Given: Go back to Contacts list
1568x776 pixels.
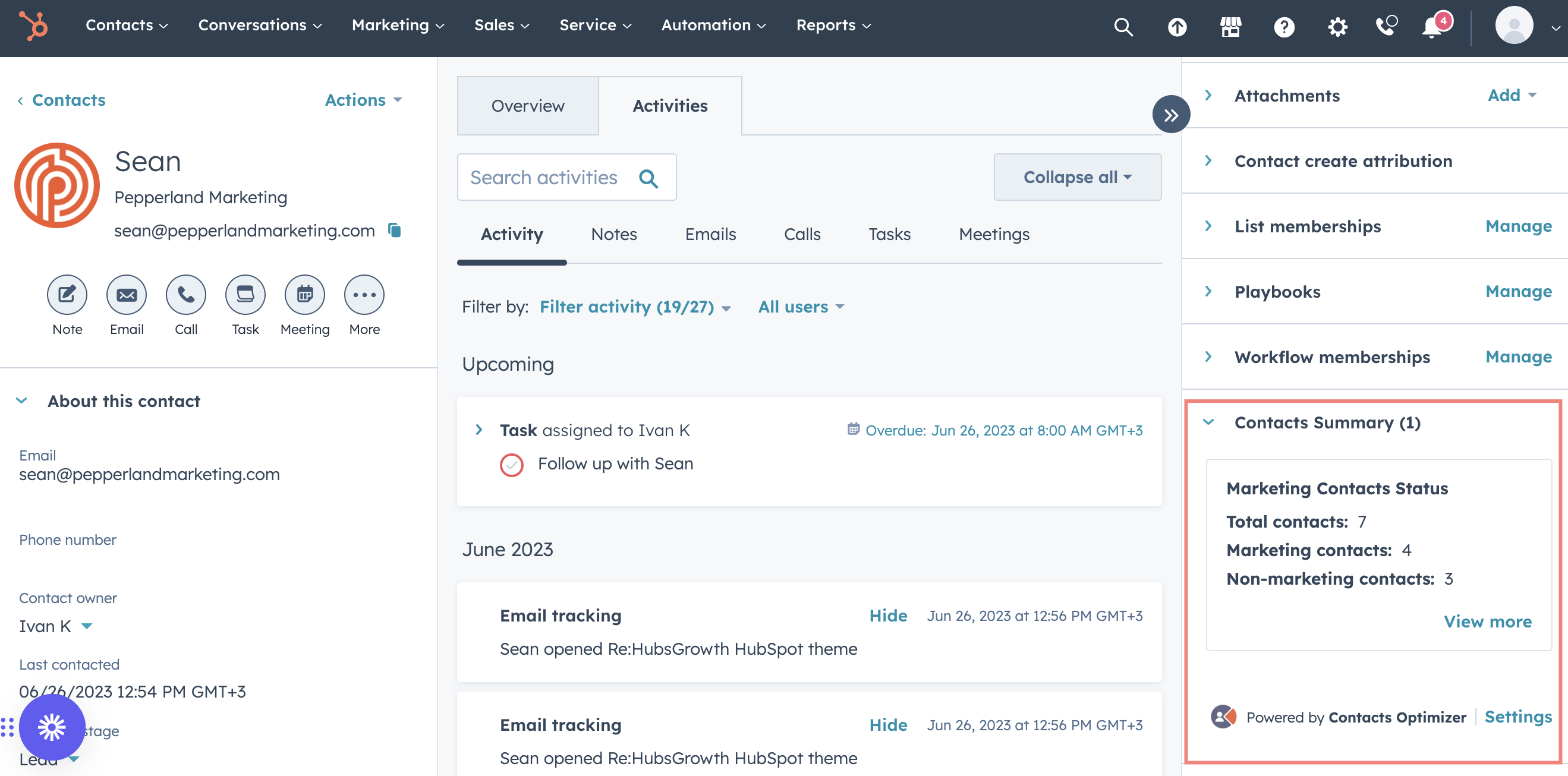Looking at the screenshot, I should coord(61,100).
